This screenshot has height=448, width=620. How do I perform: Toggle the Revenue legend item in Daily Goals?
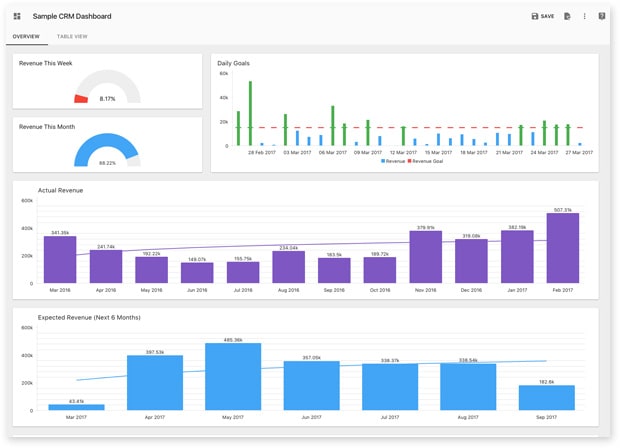(x=395, y=160)
